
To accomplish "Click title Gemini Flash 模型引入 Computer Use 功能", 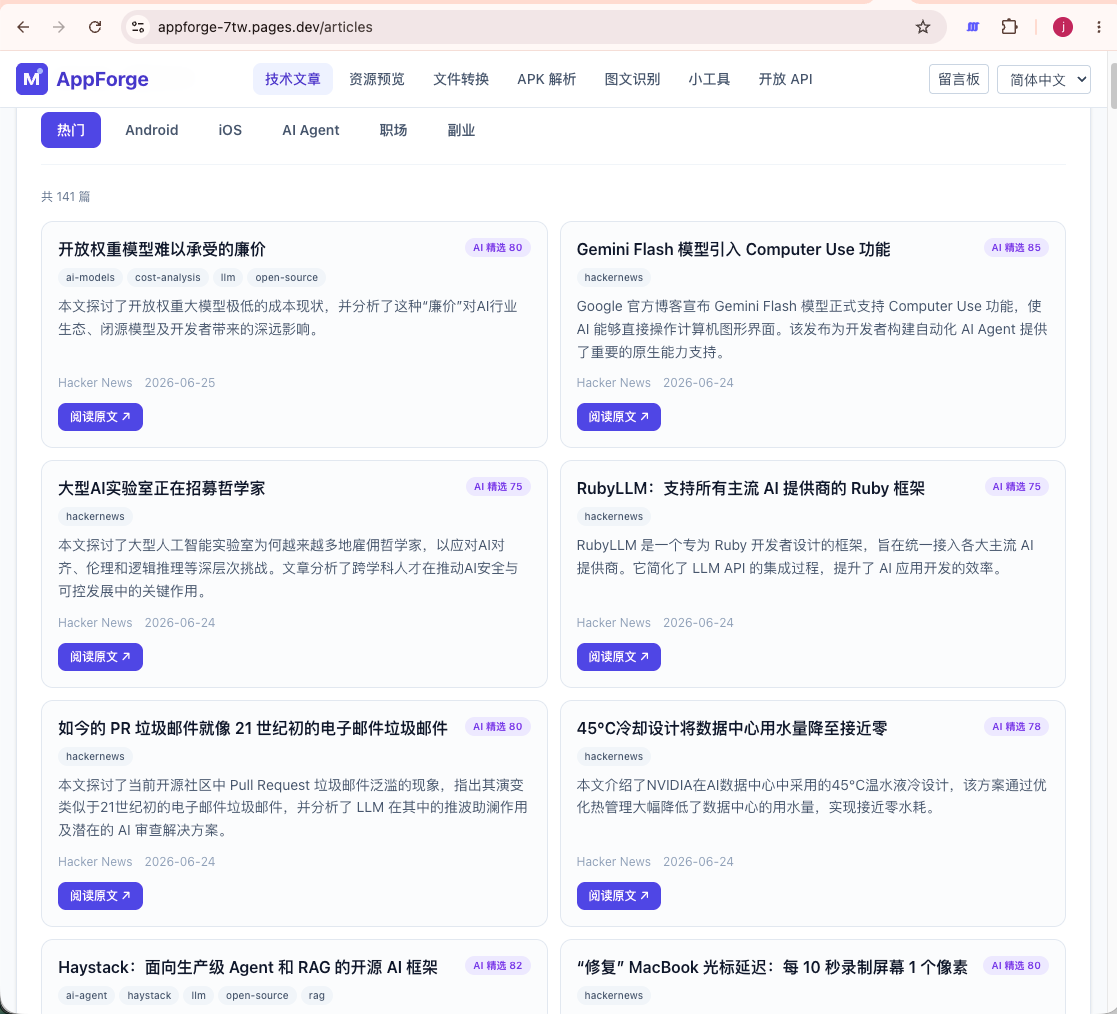I will point(733,249).
